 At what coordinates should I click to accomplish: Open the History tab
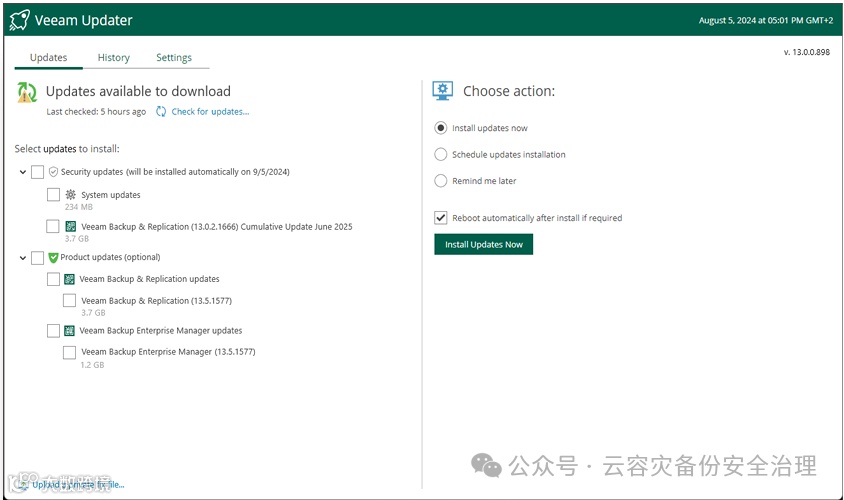(x=114, y=58)
